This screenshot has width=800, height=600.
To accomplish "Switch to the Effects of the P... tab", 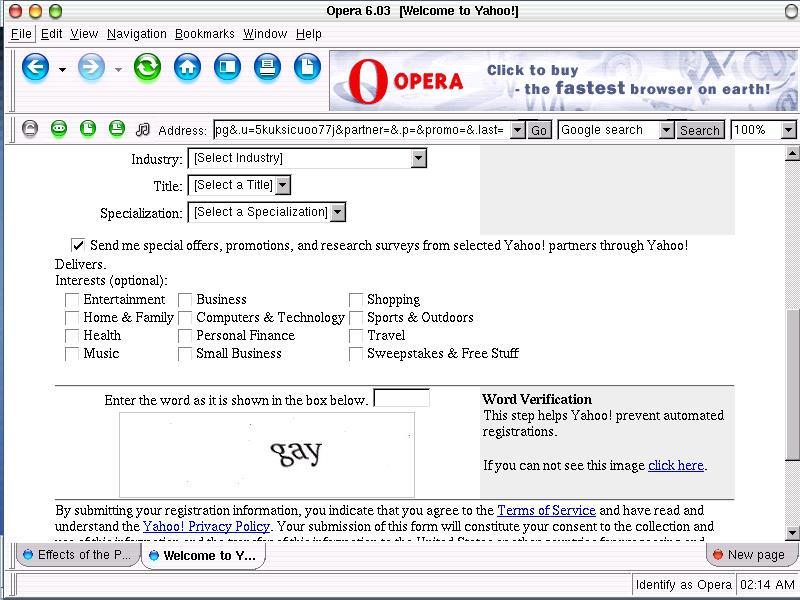I will [x=77, y=555].
